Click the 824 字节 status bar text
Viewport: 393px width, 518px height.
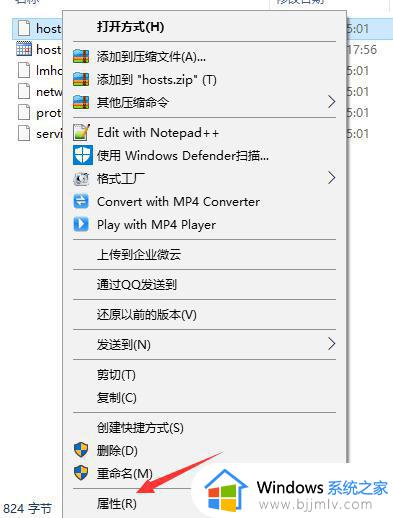27,508
